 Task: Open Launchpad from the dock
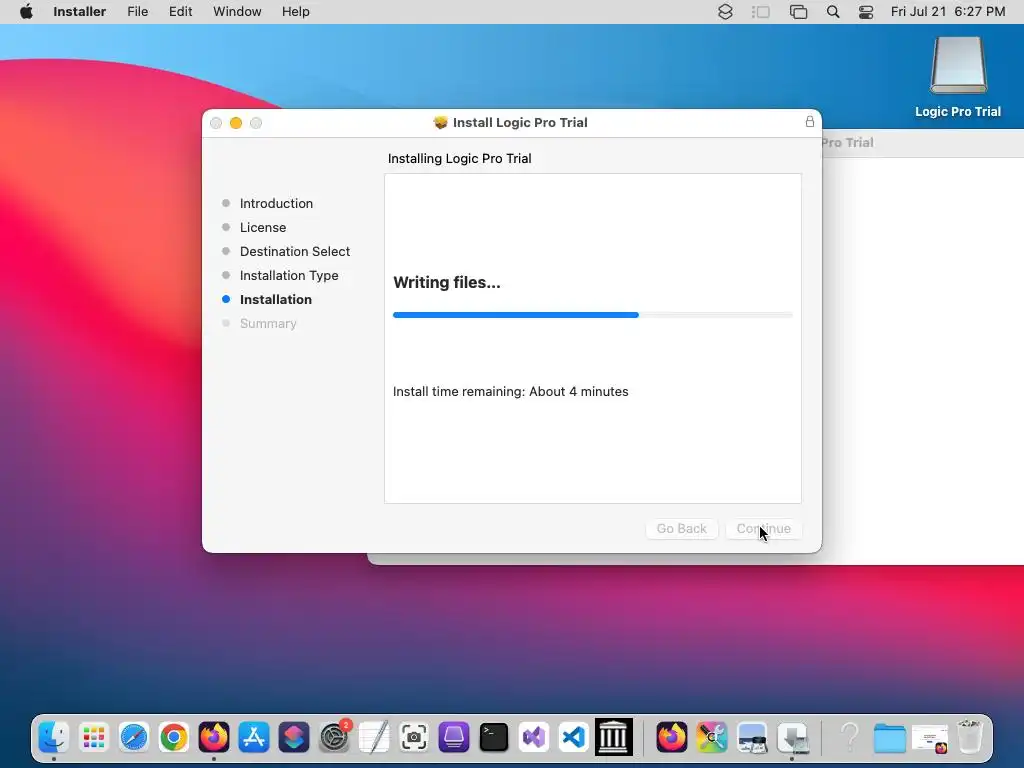coord(94,737)
